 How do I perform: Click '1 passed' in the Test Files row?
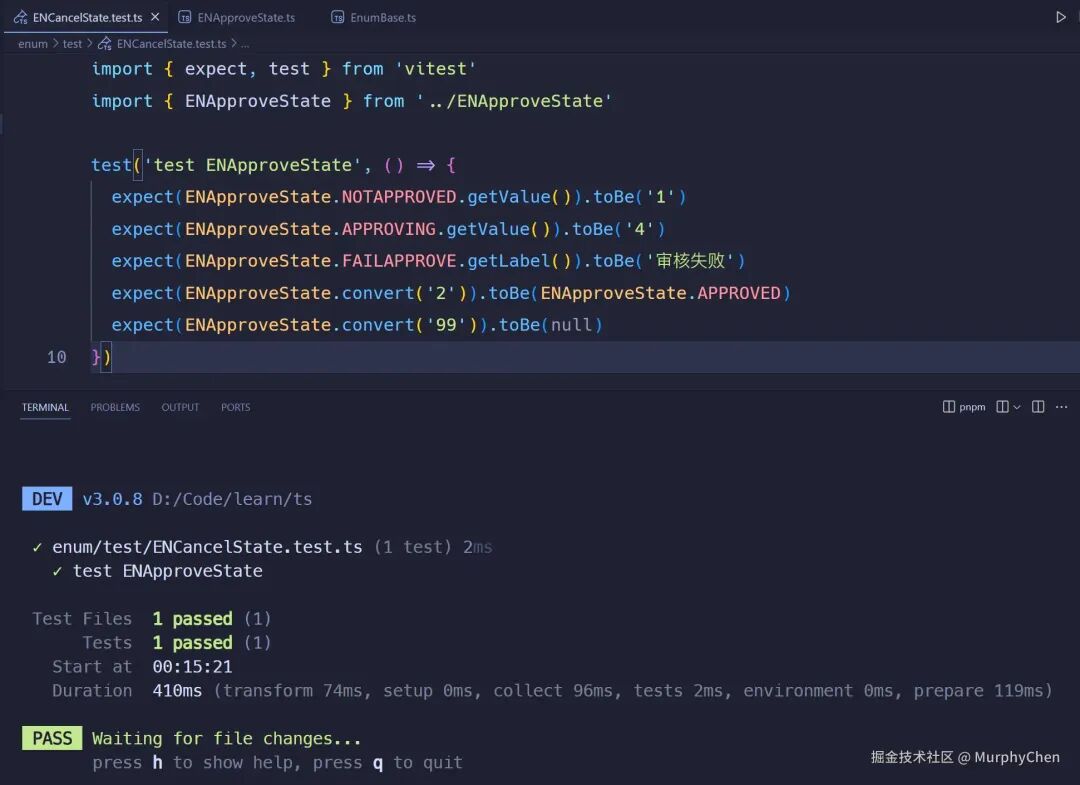192,618
